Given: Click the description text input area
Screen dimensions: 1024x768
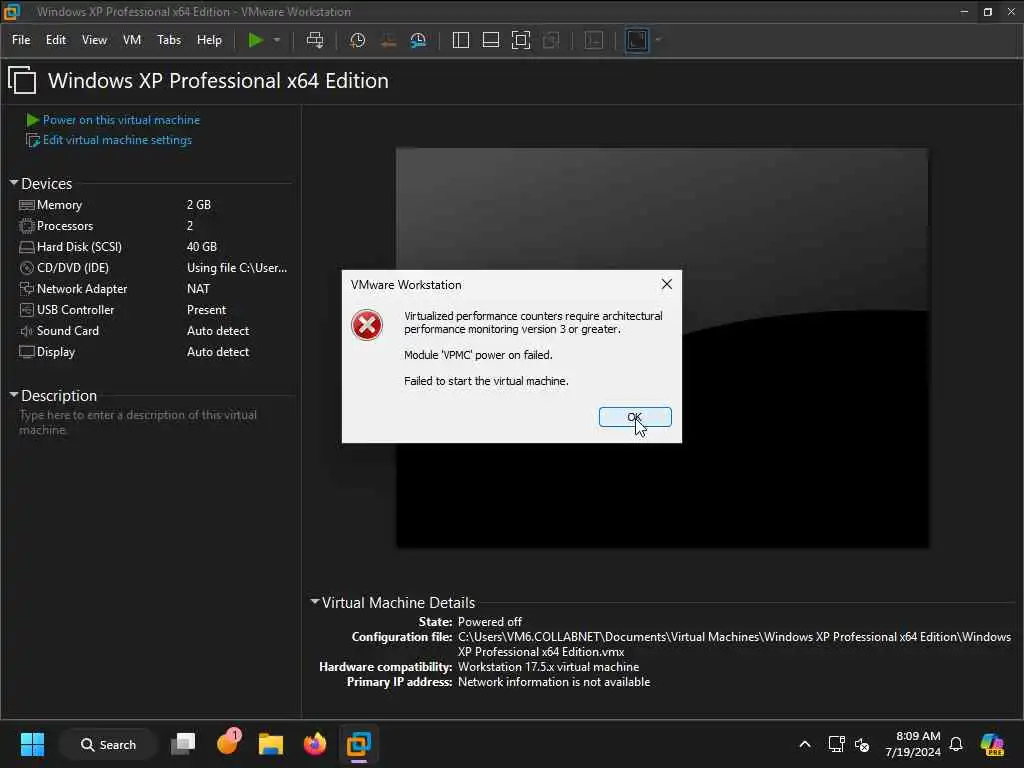Looking at the screenshot, I should (x=153, y=423).
